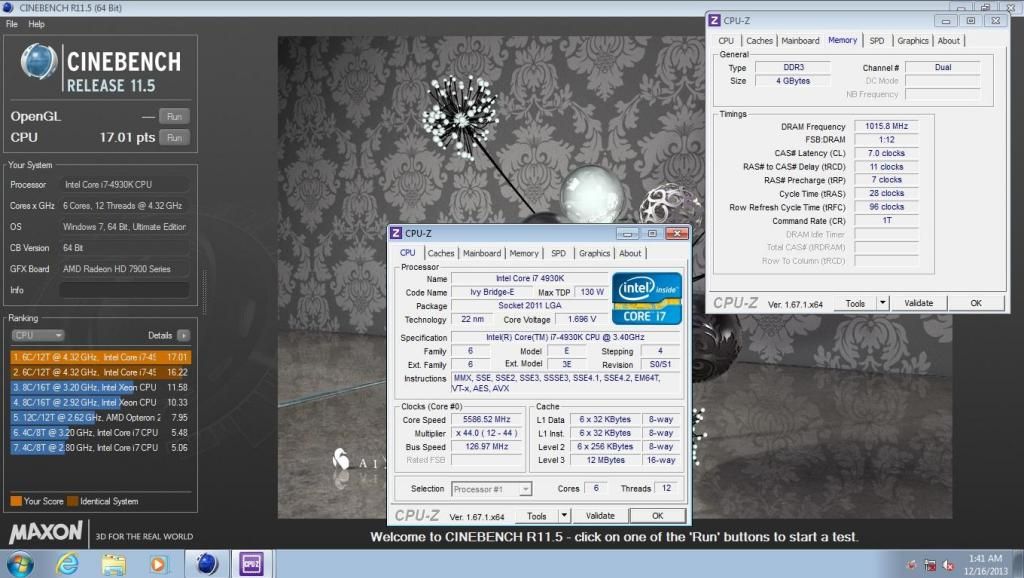The height and width of the screenshot is (578, 1024).
Task: Run the OpenGL benchmark test
Action: [174, 117]
